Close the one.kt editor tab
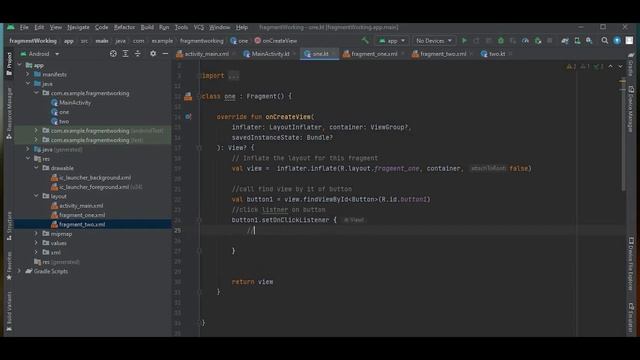The width and height of the screenshot is (640, 360). pos(334,54)
